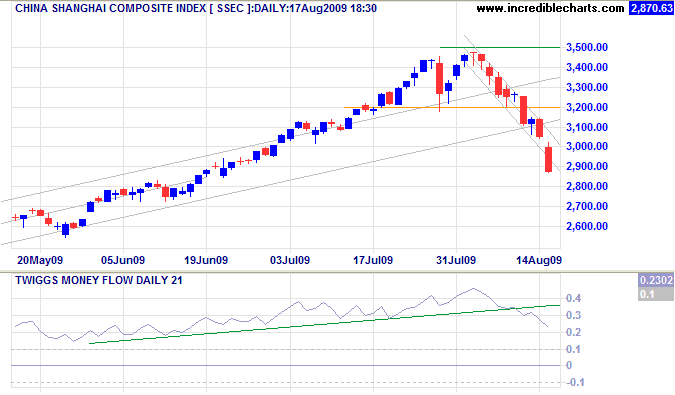Screen dimensions: 675x395
Task: Select the 05Jun09 date label
Action: click(123, 260)
